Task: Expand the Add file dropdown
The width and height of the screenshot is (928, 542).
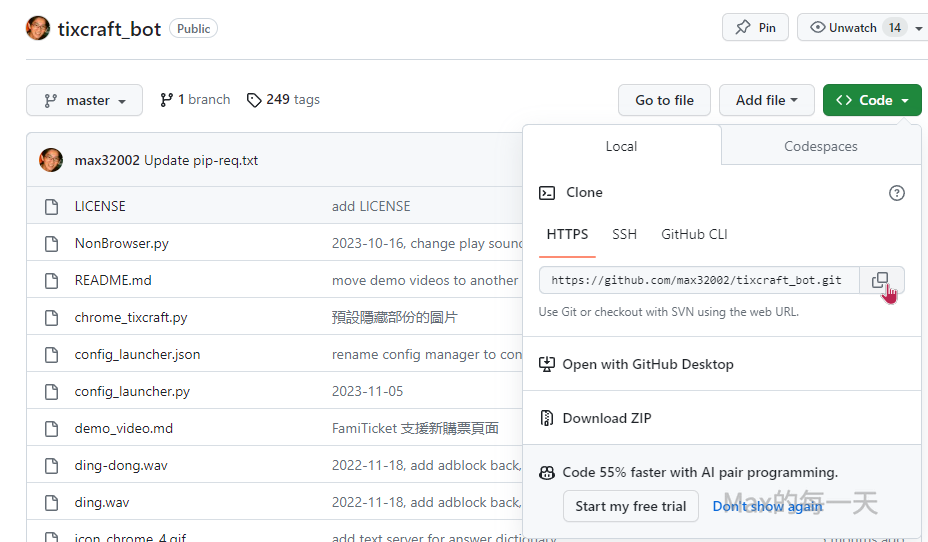Action: pos(766,100)
